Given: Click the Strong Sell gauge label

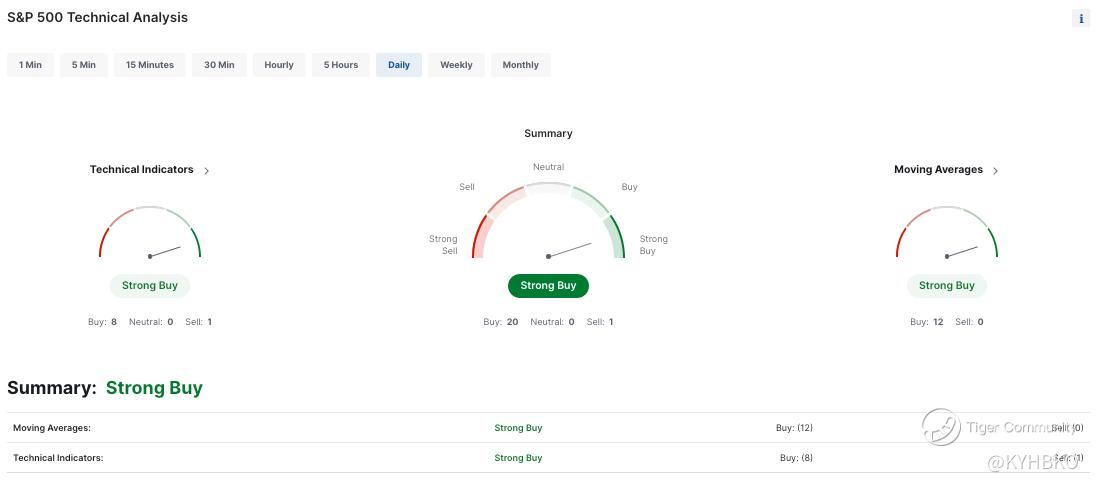Looking at the screenshot, I should (x=443, y=245).
